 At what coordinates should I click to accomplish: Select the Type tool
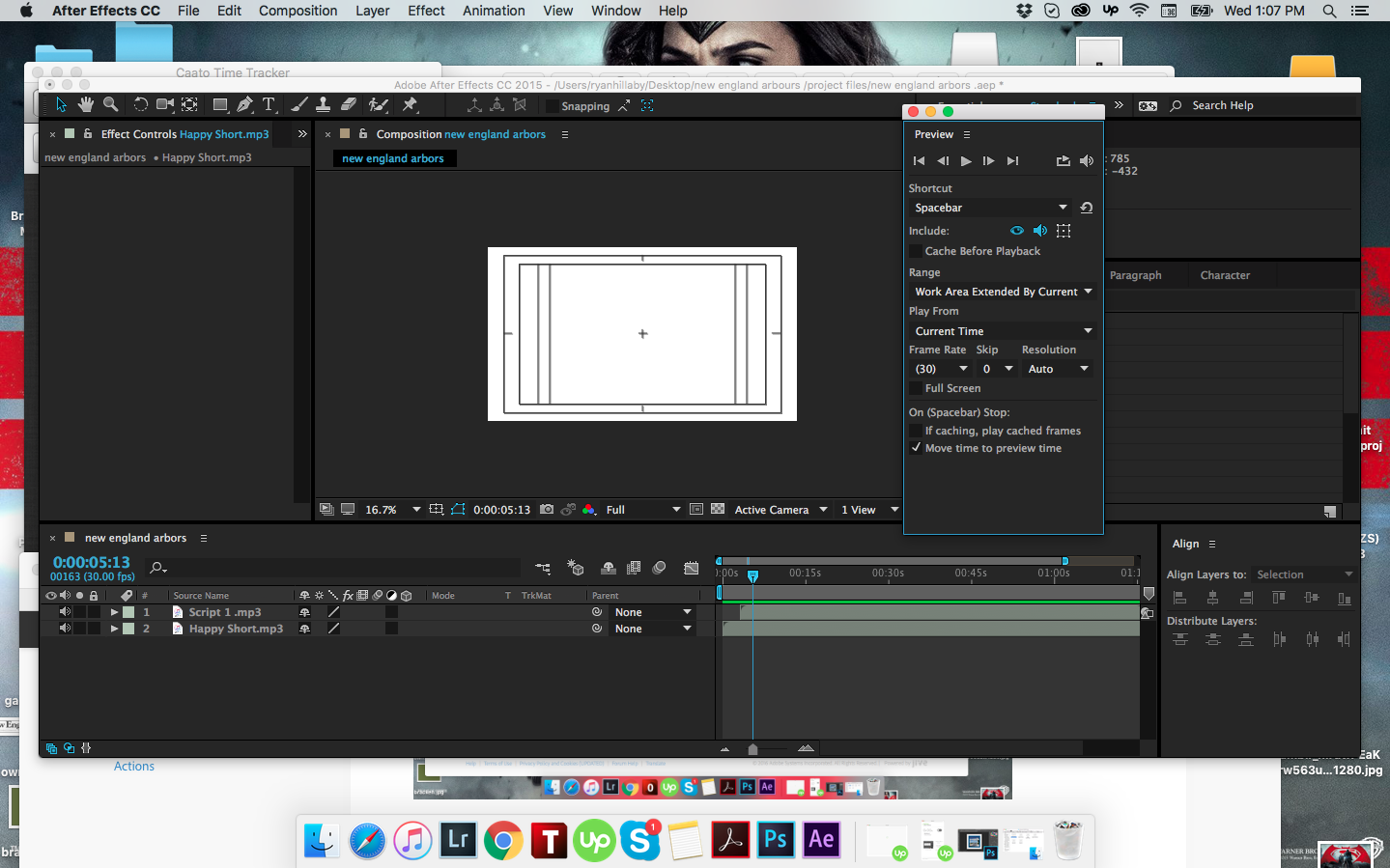point(269,104)
